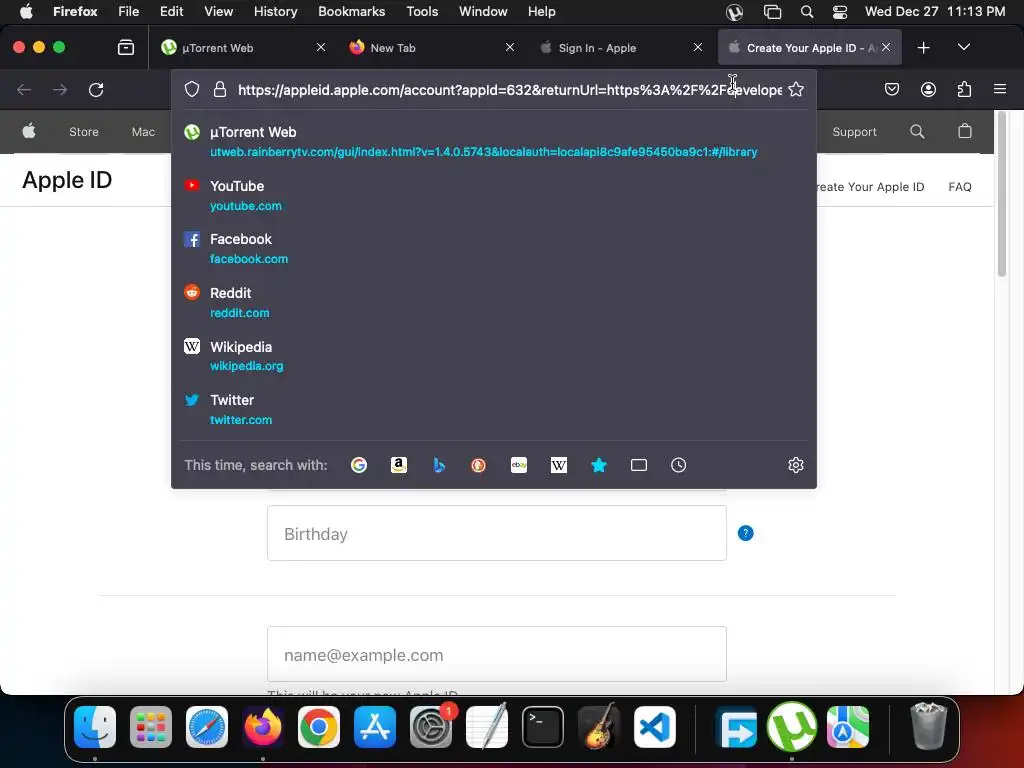Image resolution: width=1024 pixels, height=768 pixels.
Task: Open a new tab with plus button
Action: click(x=923, y=47)
